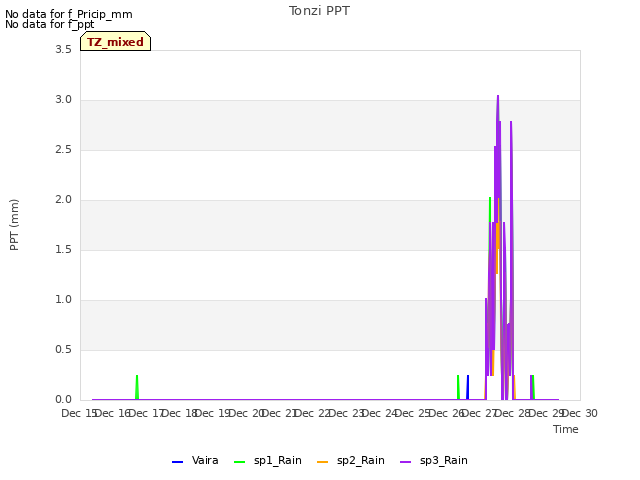
Task: Click the tallest purple sp3_Rain peak at 3.0
Action: click(498, 96)
